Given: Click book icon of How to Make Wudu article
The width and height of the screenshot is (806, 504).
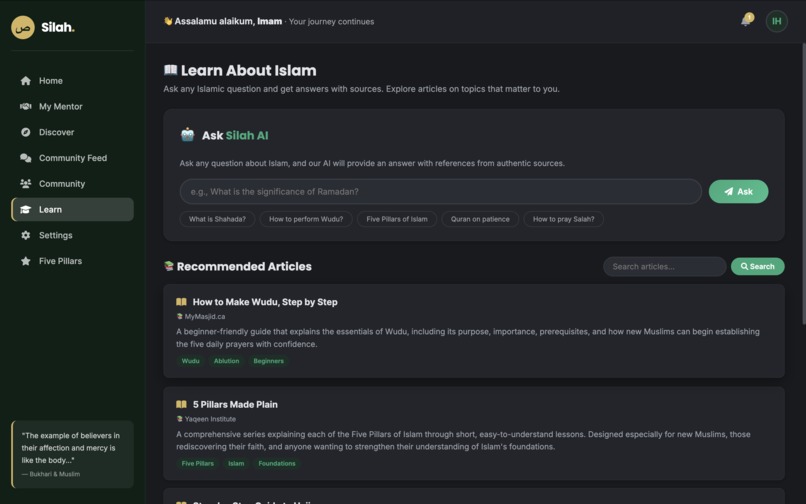Looking at the screenshot, I should pos(181,302).
